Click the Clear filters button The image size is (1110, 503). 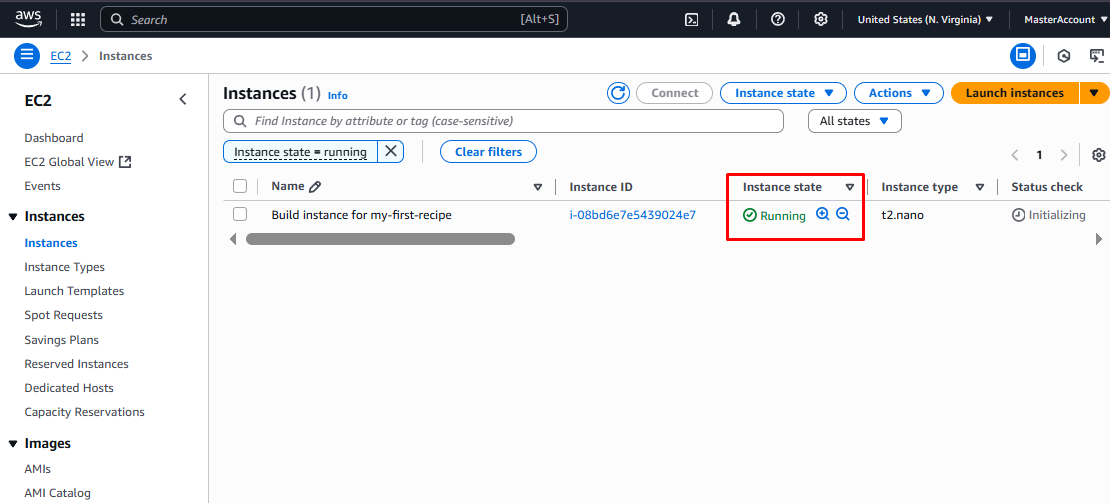[488, 152]
